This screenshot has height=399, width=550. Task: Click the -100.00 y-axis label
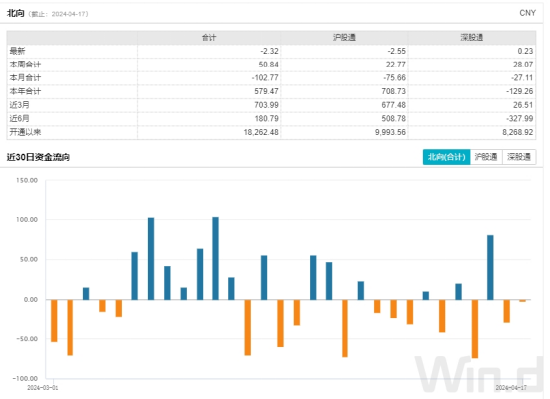click(x=25, y=378)
